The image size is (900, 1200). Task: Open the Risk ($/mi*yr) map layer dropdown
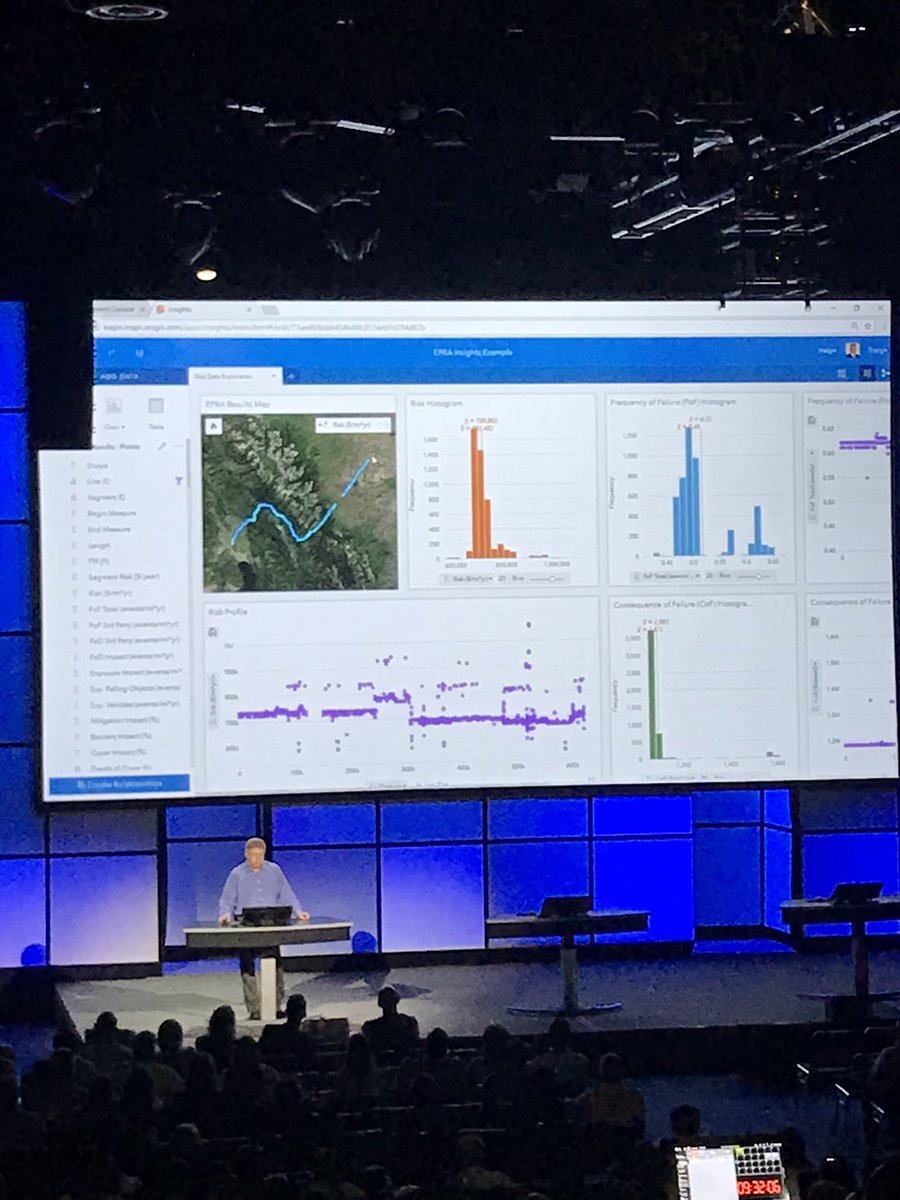point(355,425)
